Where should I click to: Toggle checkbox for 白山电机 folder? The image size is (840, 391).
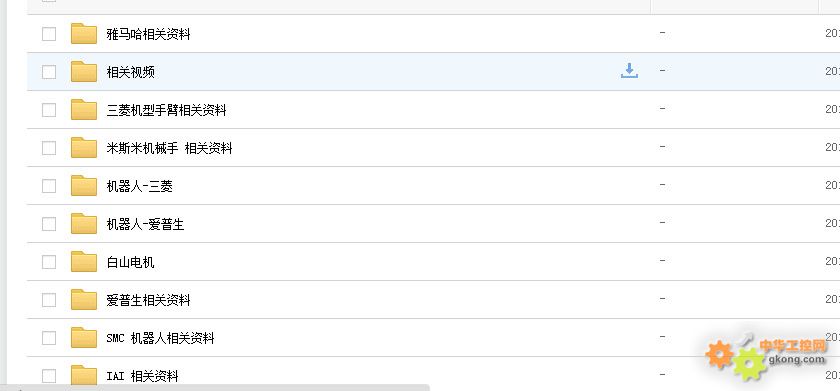coord(49,262)
